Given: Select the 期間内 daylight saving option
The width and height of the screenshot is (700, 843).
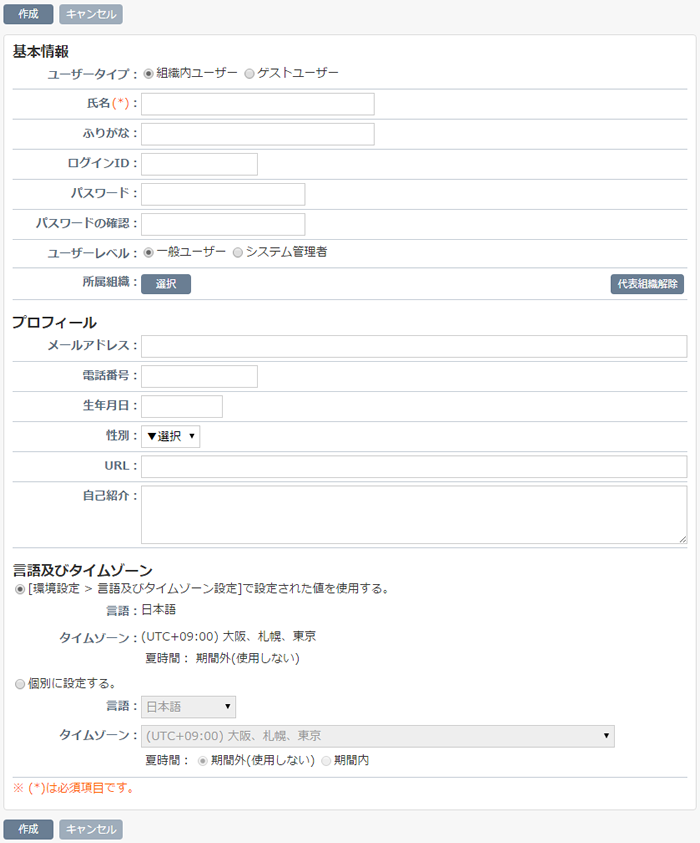Looking at the screenshot, I should [x=326, y=761].
